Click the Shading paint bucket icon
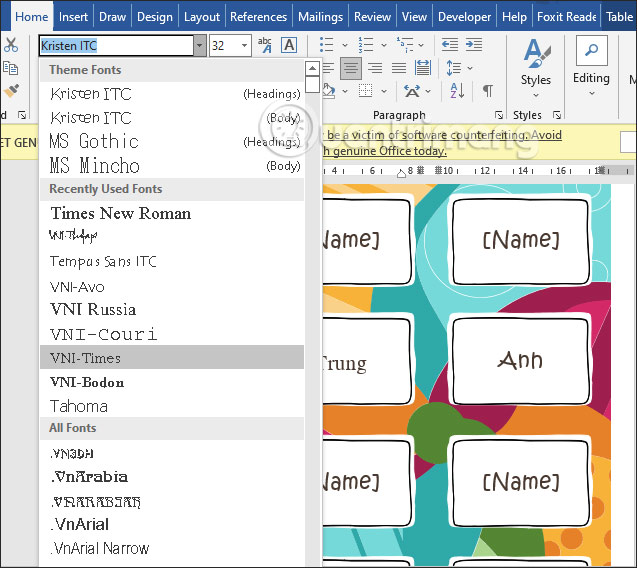Image resolution: width=637 pixels, height=568 pixels. [x=328, y=91]
